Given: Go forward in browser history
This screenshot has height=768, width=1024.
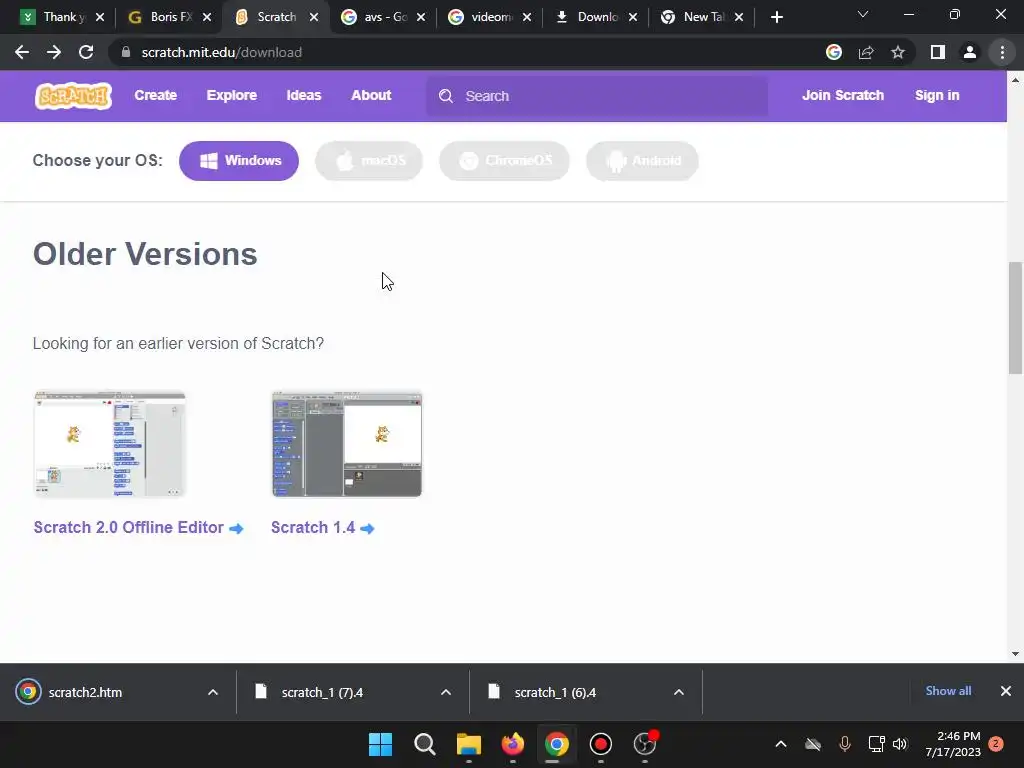Looking at the screenshot, I should [x=54, y=52].
